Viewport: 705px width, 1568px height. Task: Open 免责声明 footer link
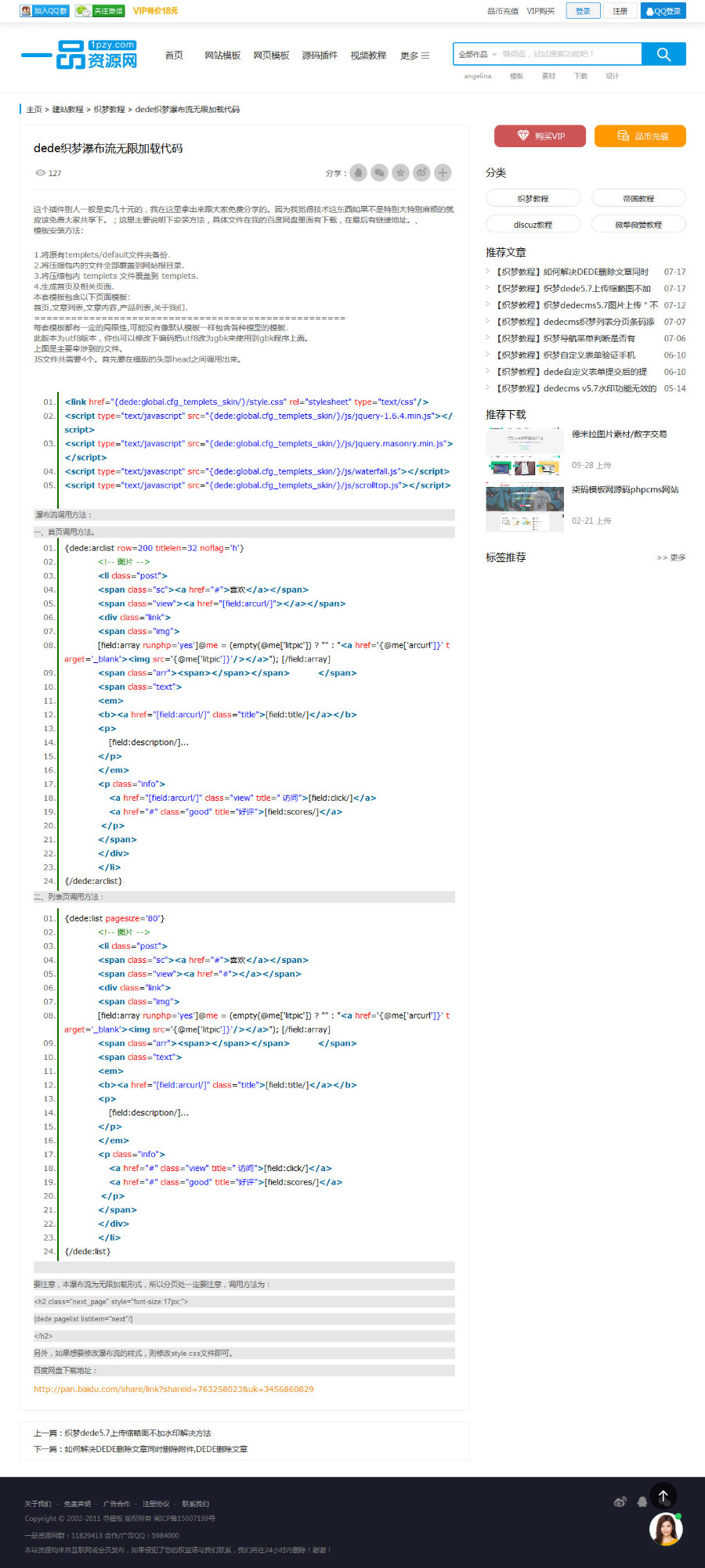pos(77,1504)
